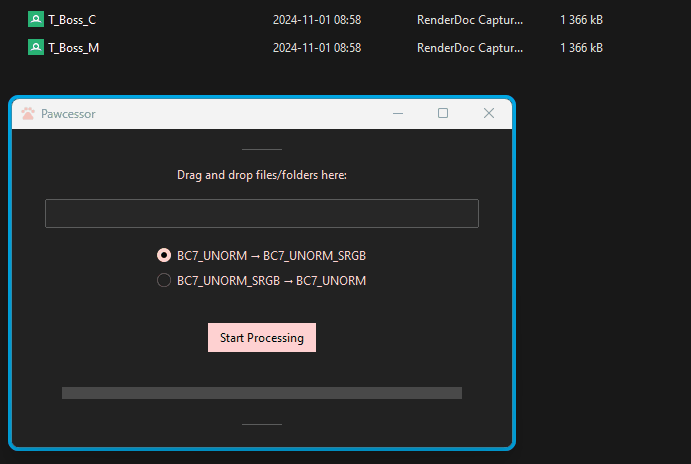Click the gray progress bar

(x=261, y=393)
